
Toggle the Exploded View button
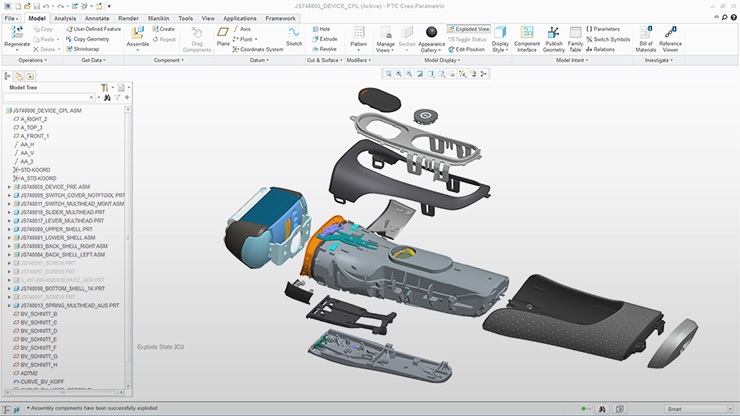pos(469,29)
